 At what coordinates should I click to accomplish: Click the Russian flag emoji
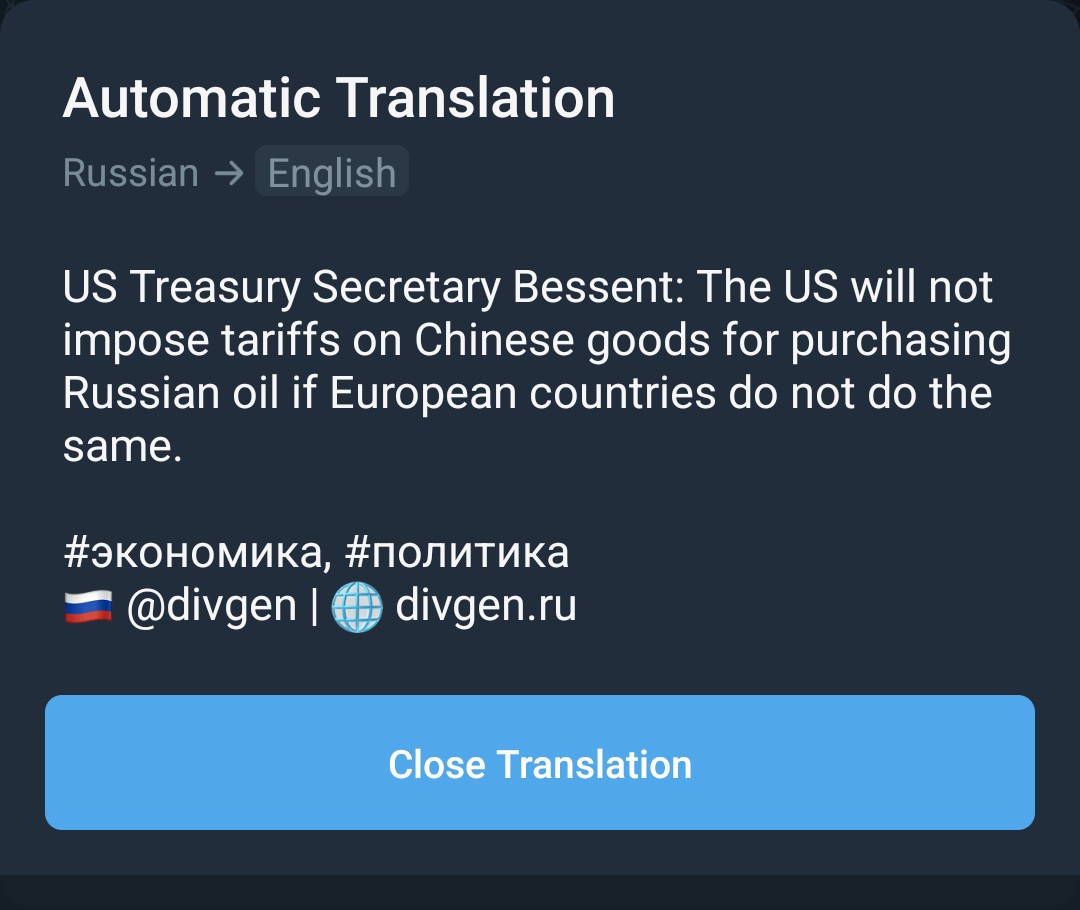point(88,606)
